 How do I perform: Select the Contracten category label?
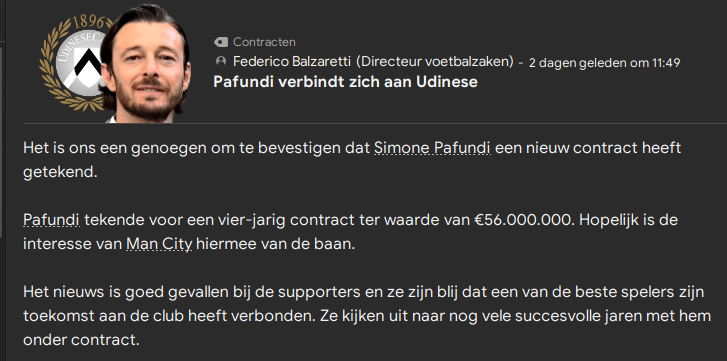click(264, 42)
